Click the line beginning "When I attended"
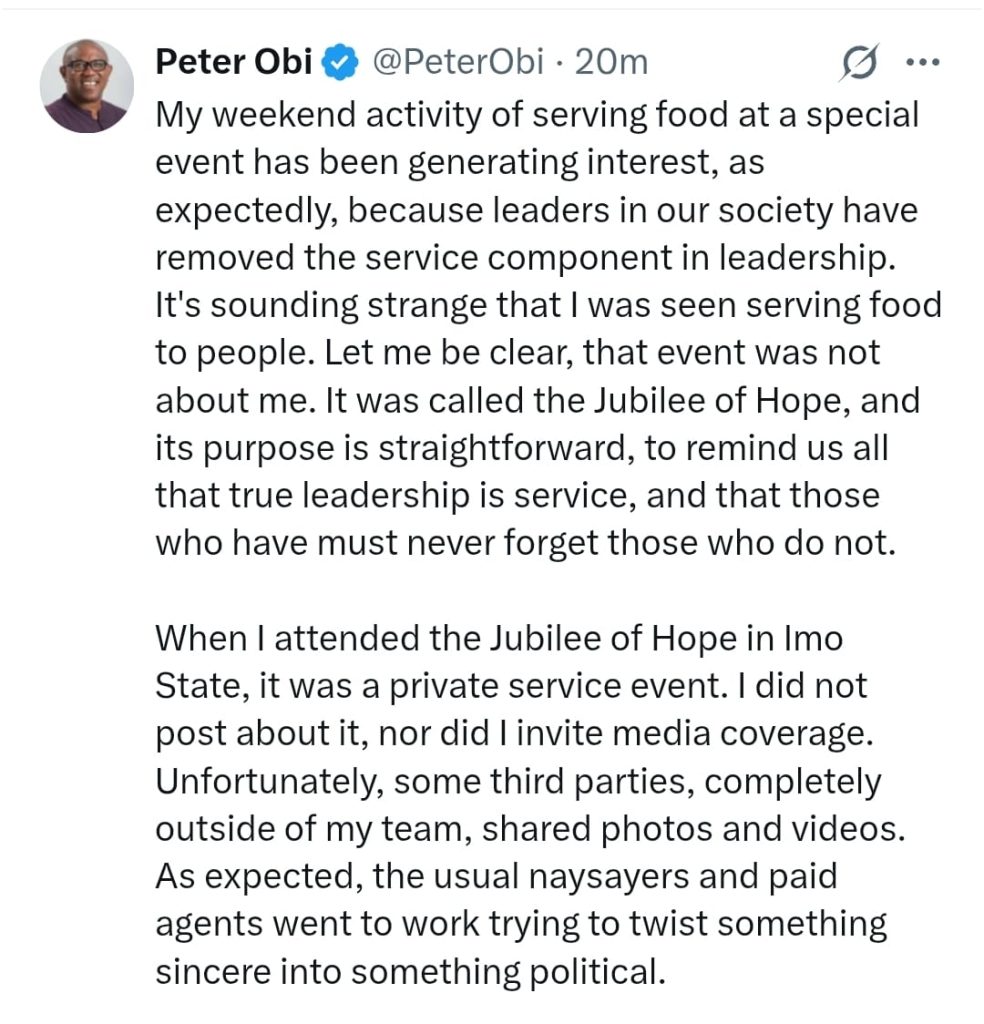Image resolution: width=984 pixels, height=1024 pixels. coord(499,638)
